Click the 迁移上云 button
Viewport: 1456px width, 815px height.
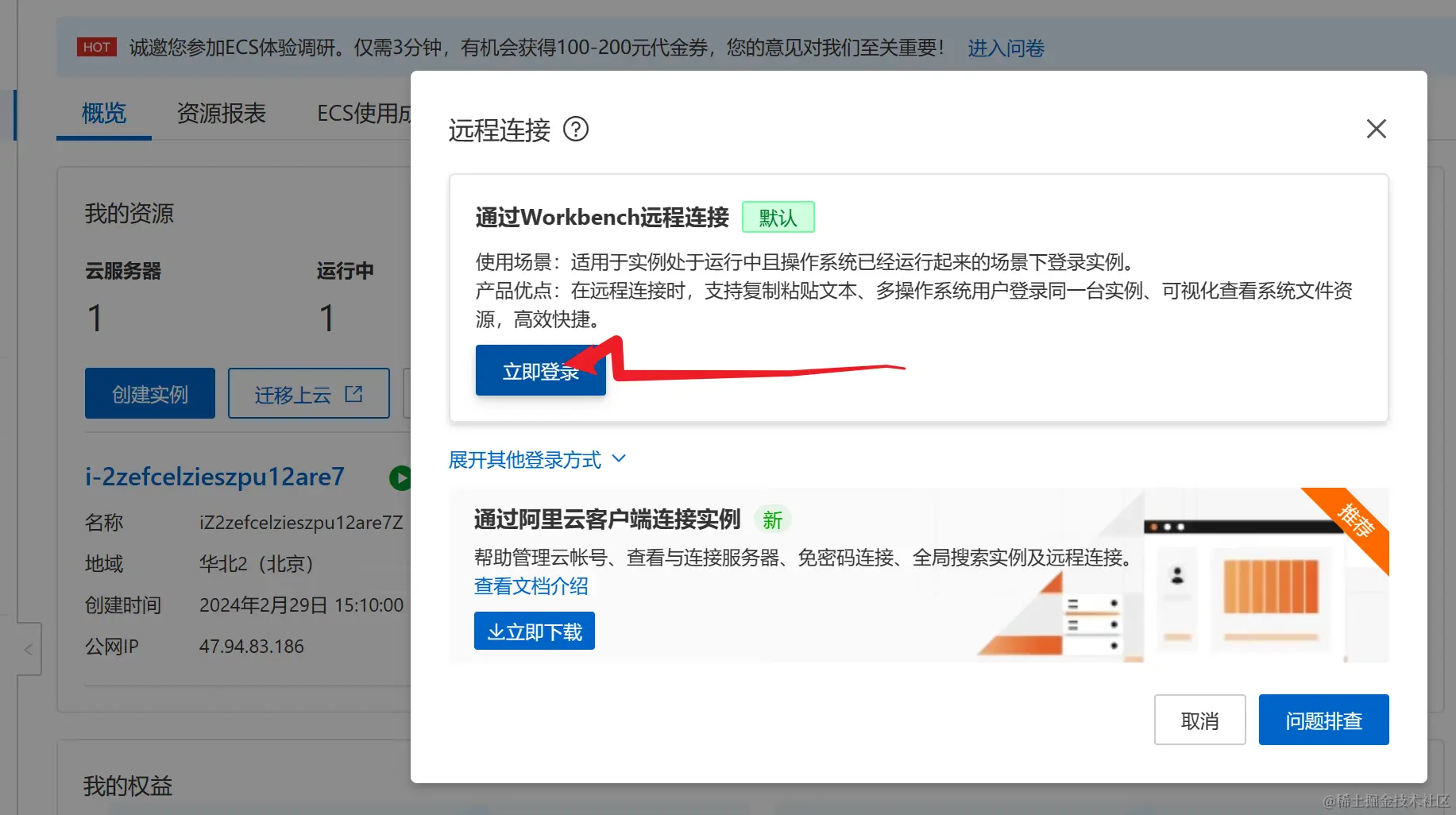pos(308,393)
